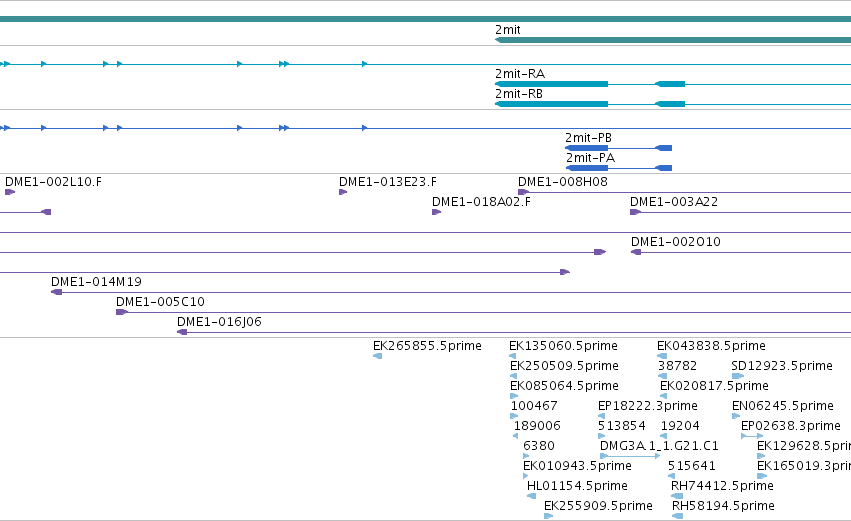Select the 2mit-PA coding segment bar

(x=586, y=168)
